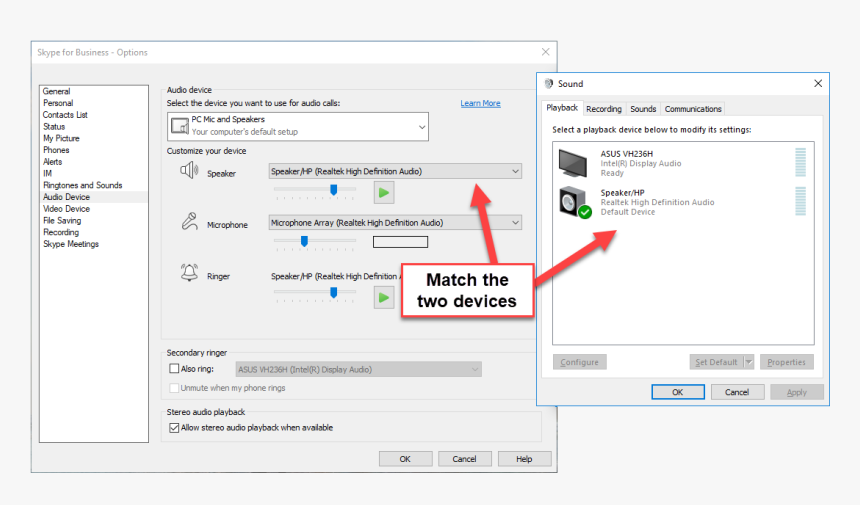
Task: Select Speaker/HP device icon in Sound window
Action: click(x=575, y=202)
